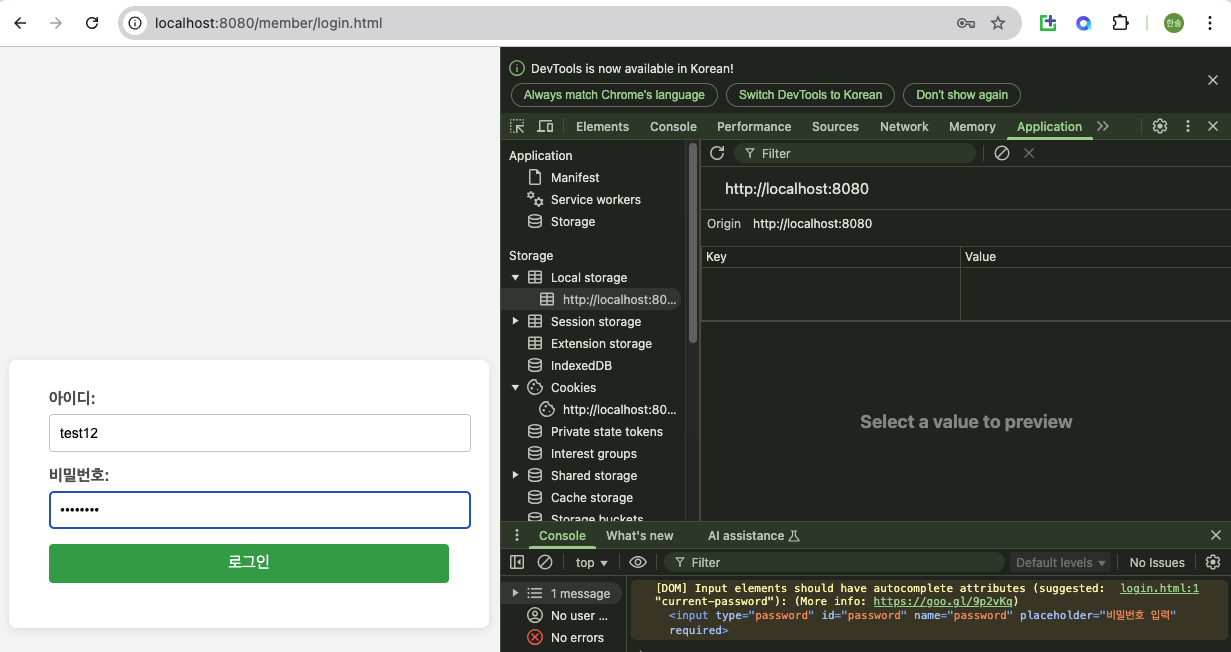Click the password key icon in address bar

pos(966,23)
